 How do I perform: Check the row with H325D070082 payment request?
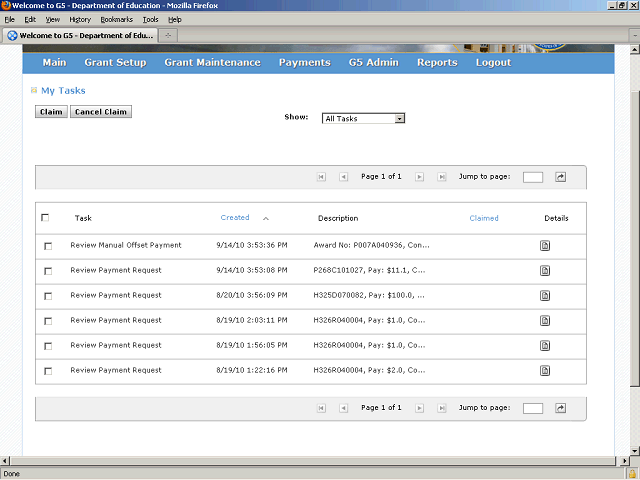pos(48,296)
